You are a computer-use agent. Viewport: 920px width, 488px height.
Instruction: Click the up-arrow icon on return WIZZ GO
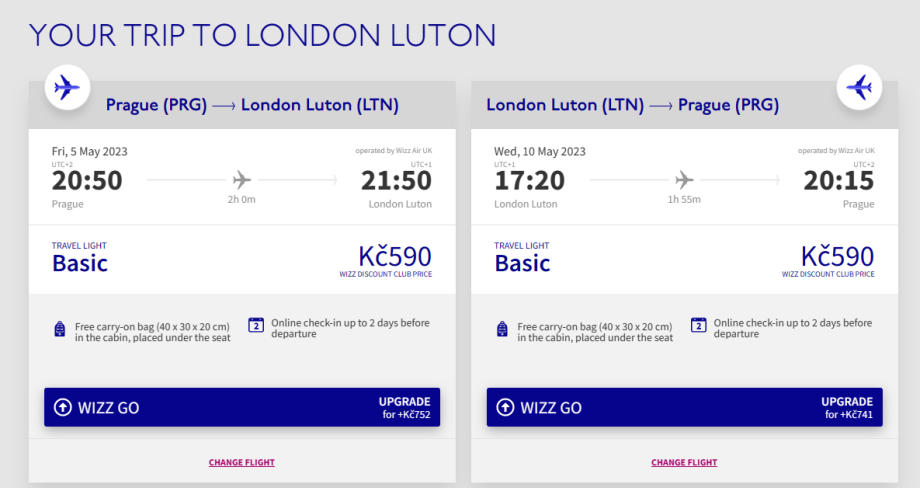pyautogui.click(x=505, y=408)
